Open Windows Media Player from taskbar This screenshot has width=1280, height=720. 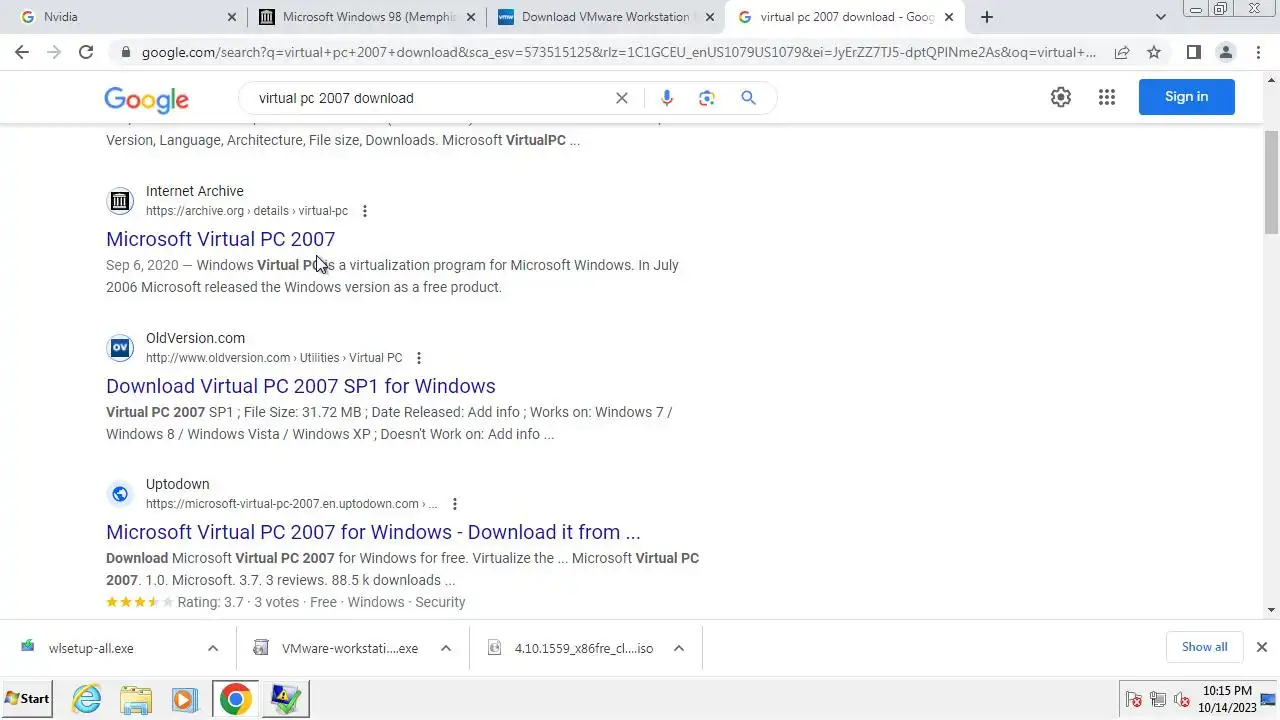pos(185,699)
